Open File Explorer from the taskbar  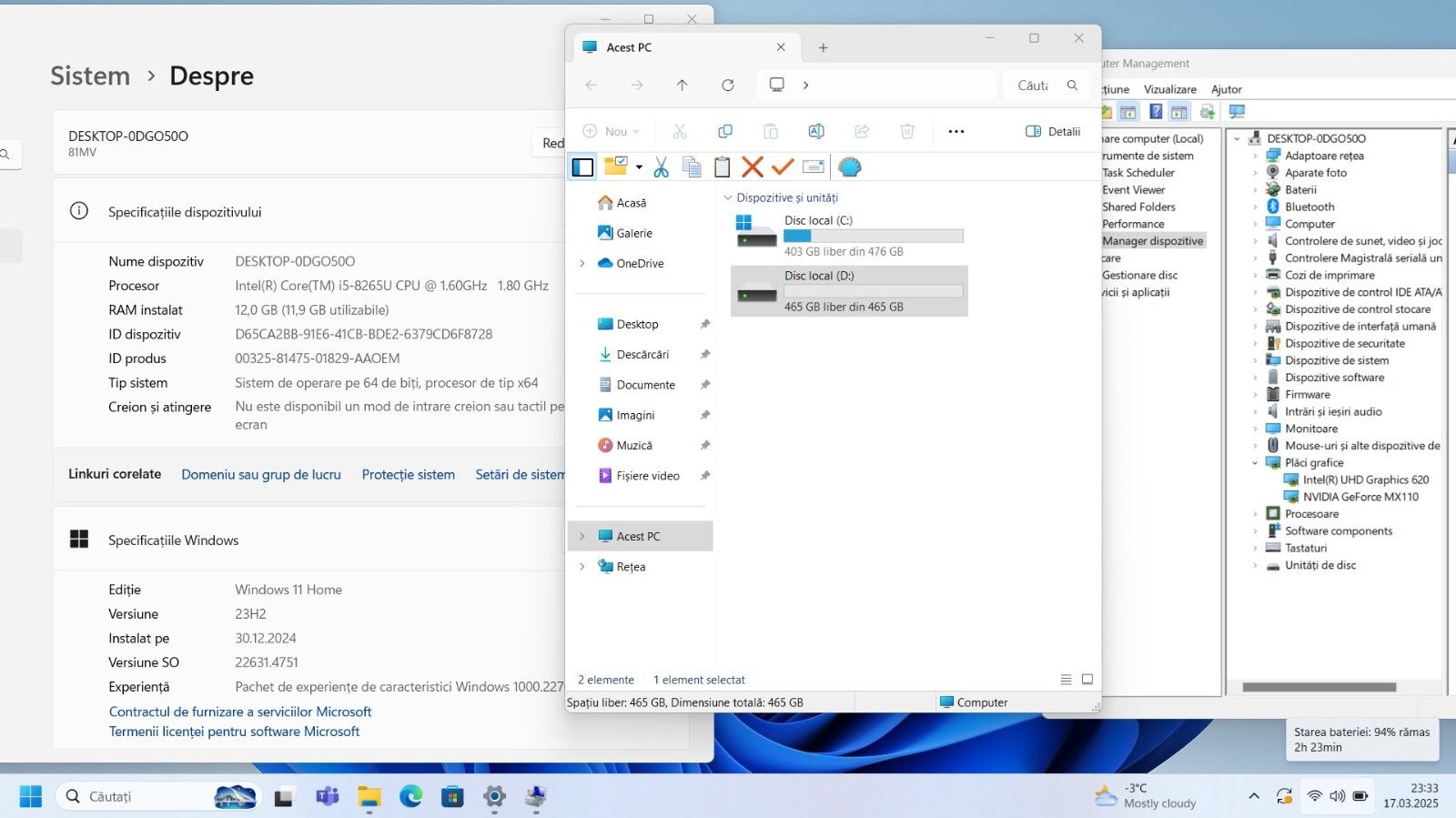pos(369,797)
